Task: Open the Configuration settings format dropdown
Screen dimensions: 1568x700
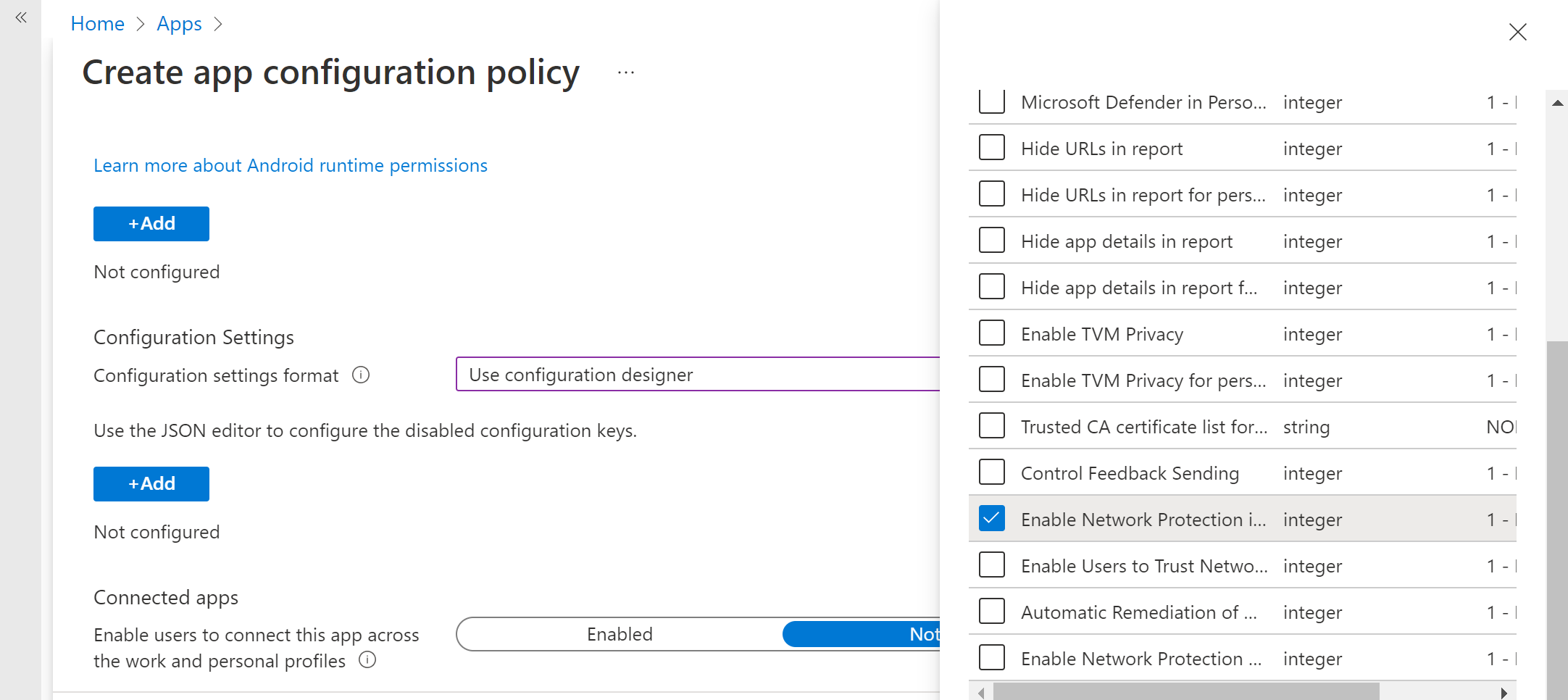Action: point(698,374)
